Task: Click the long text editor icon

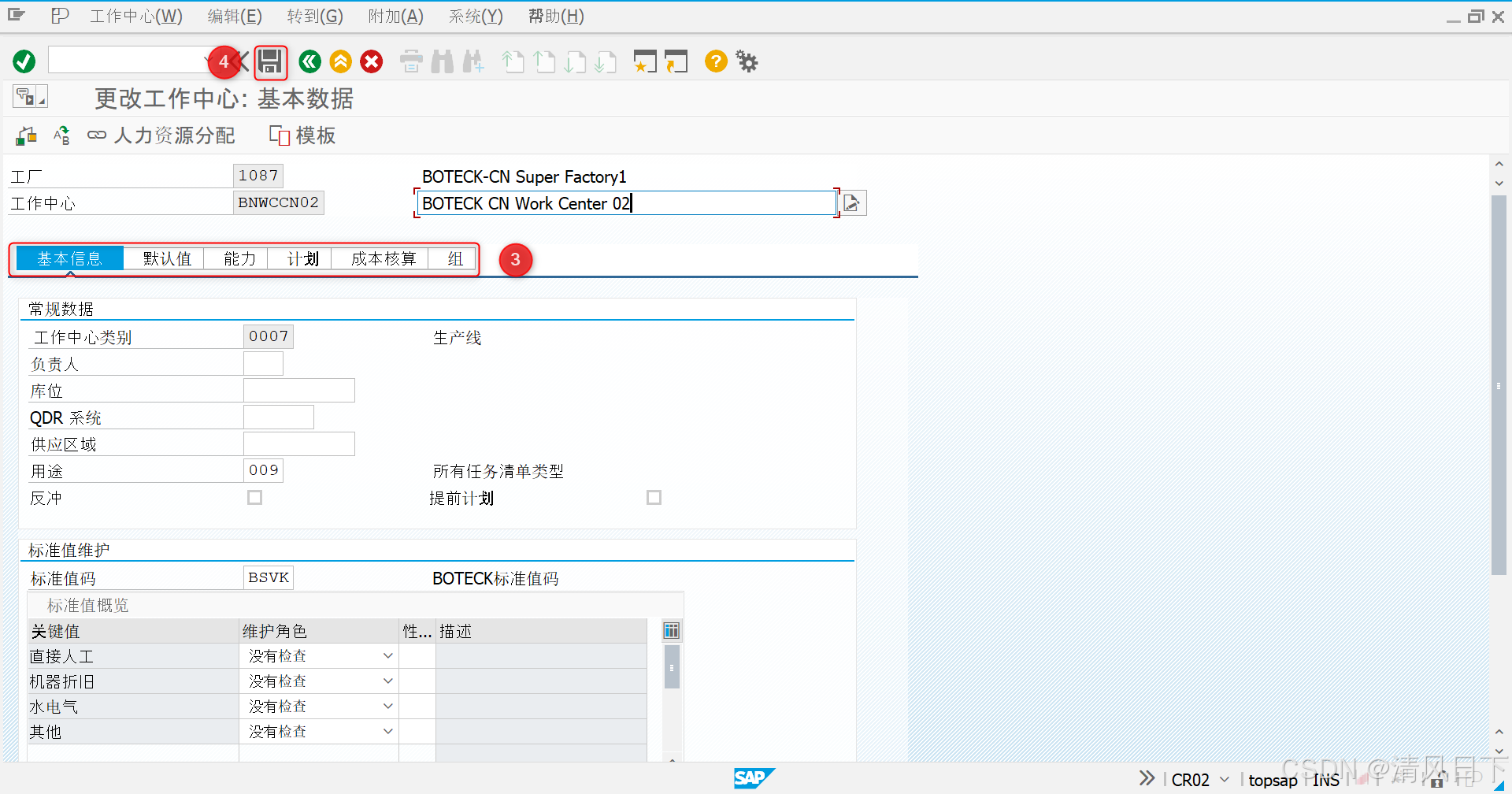Action: click(854, 203)
